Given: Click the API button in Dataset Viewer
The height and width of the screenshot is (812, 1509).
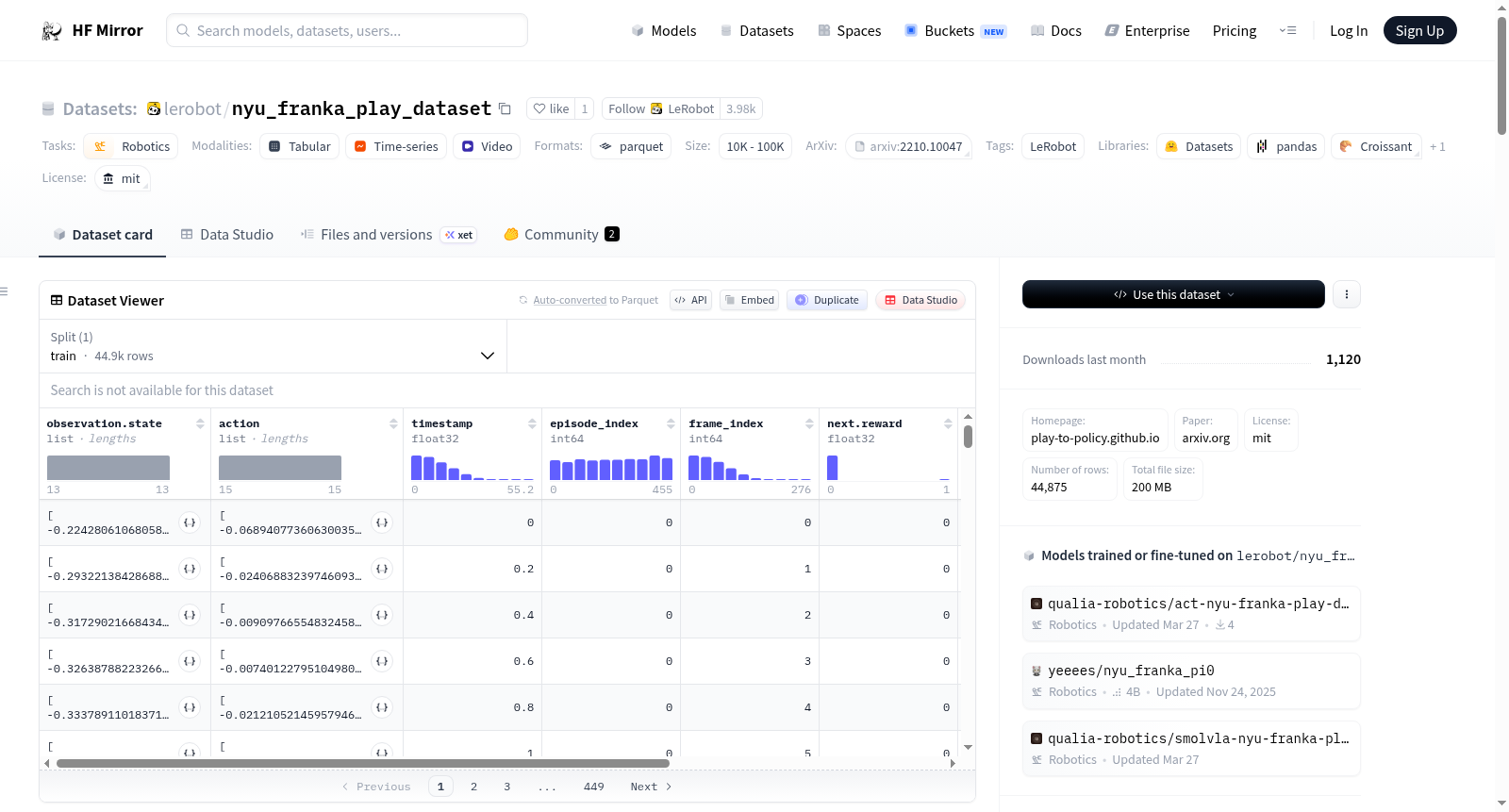Looking at the screenshot, I should [690, 300].
